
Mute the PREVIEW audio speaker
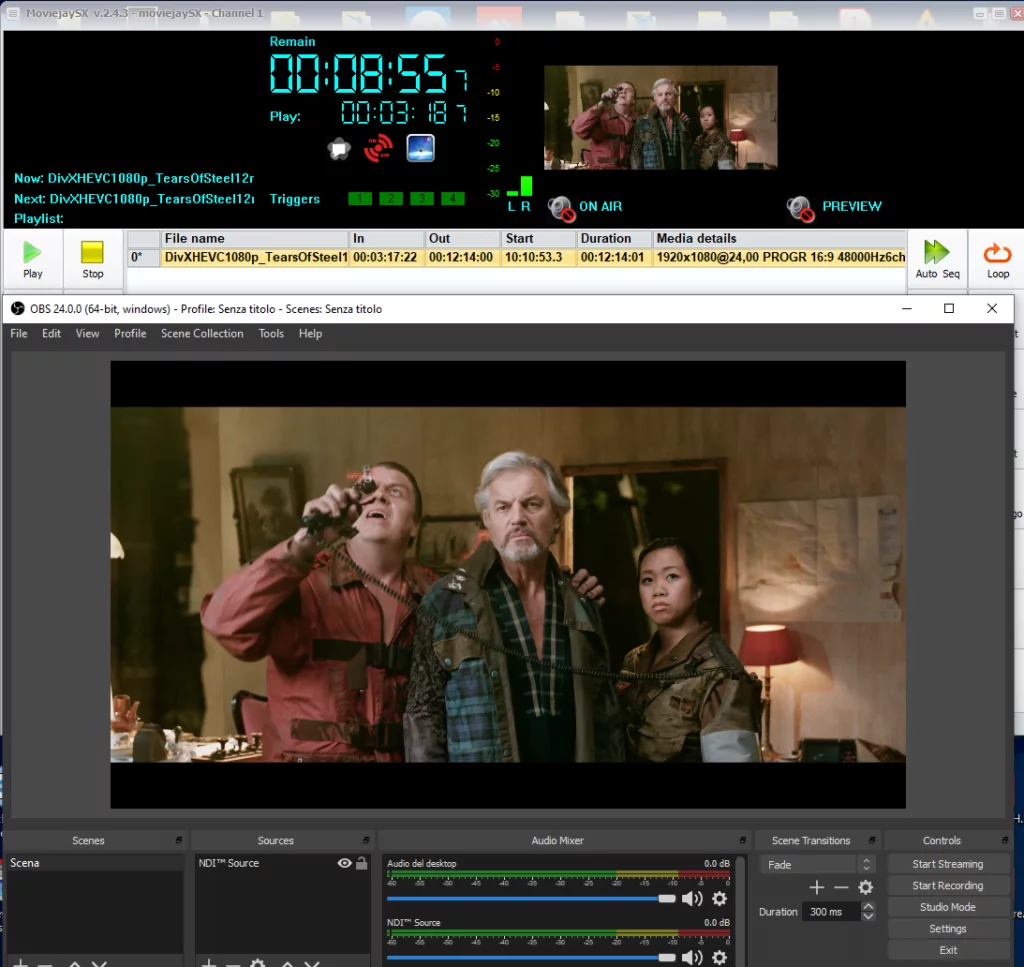800,207
